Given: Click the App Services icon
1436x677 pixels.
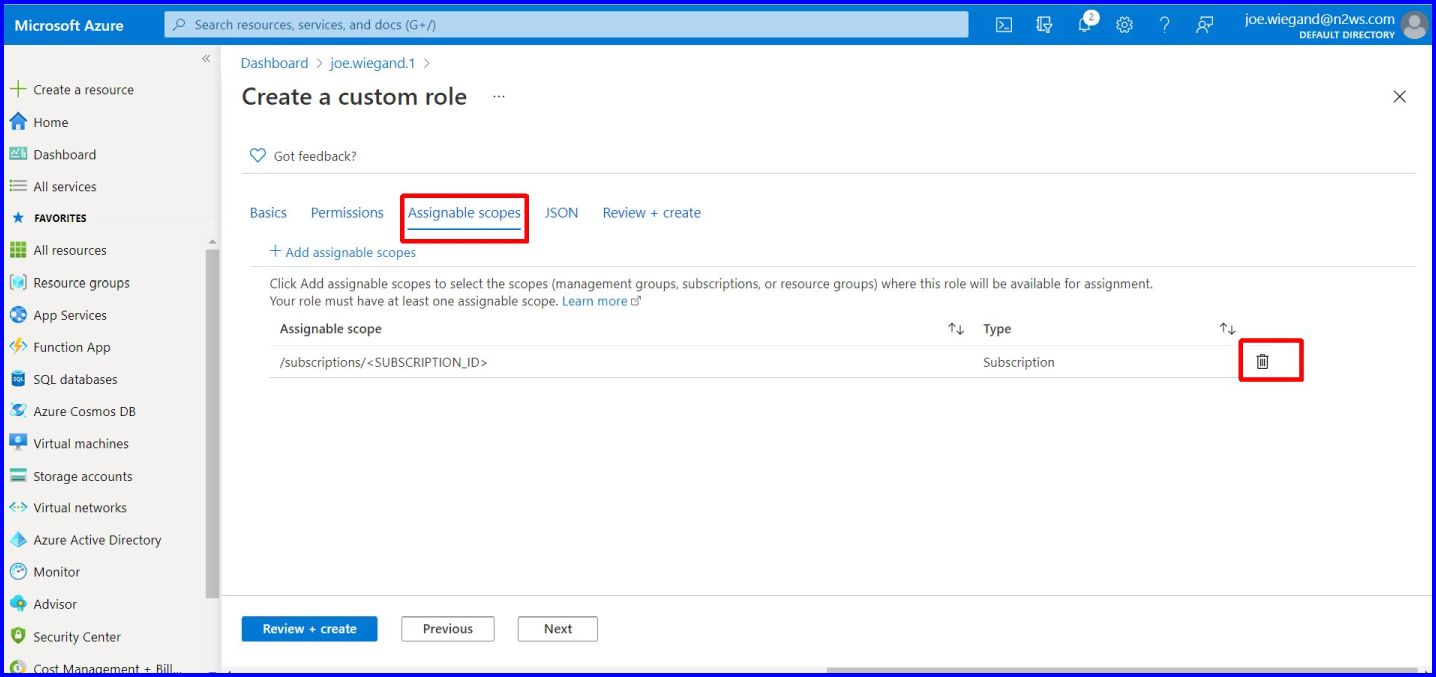Looking at the screenshot, I should (x=18, y=315).
